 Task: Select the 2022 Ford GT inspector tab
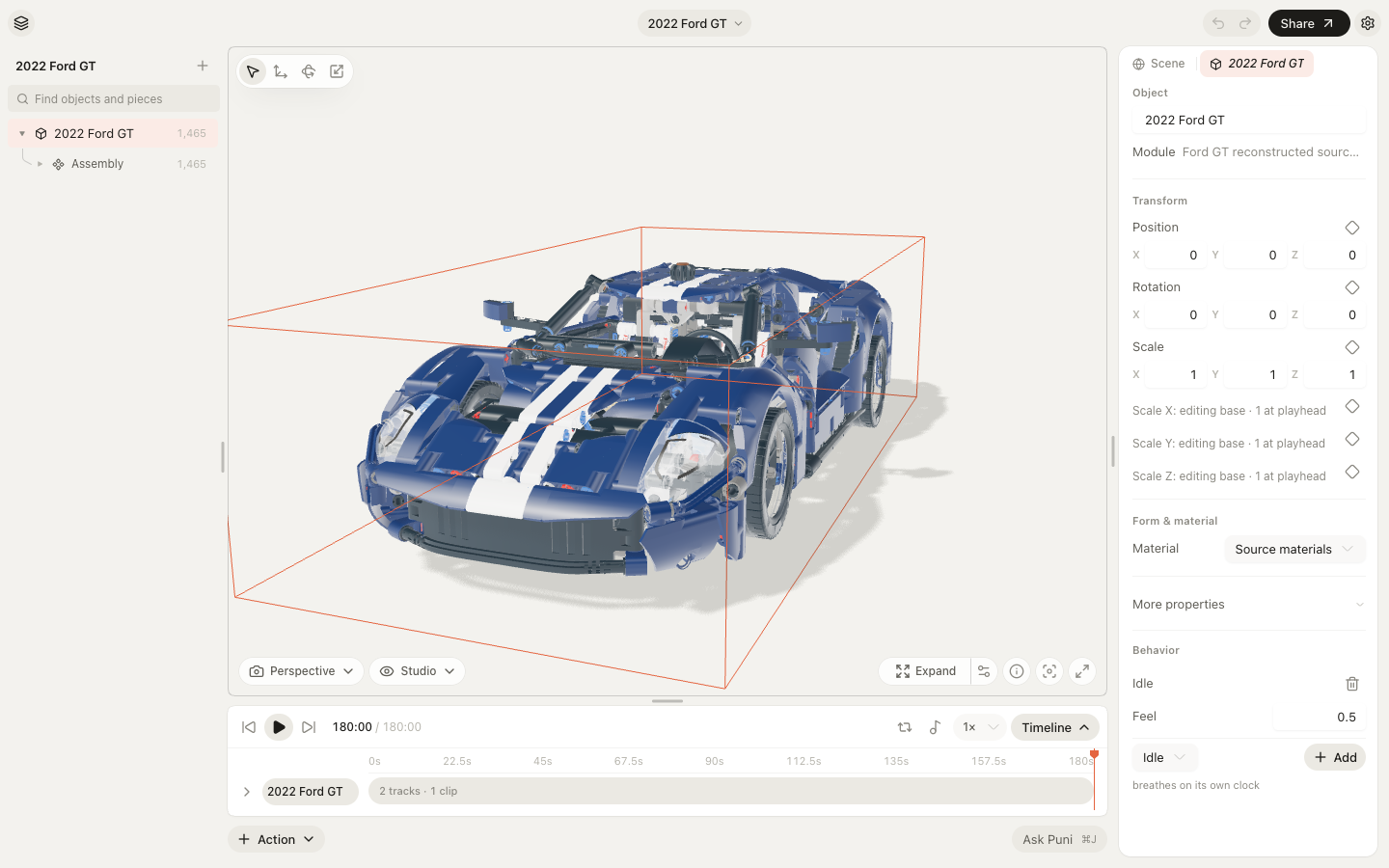1256,64
